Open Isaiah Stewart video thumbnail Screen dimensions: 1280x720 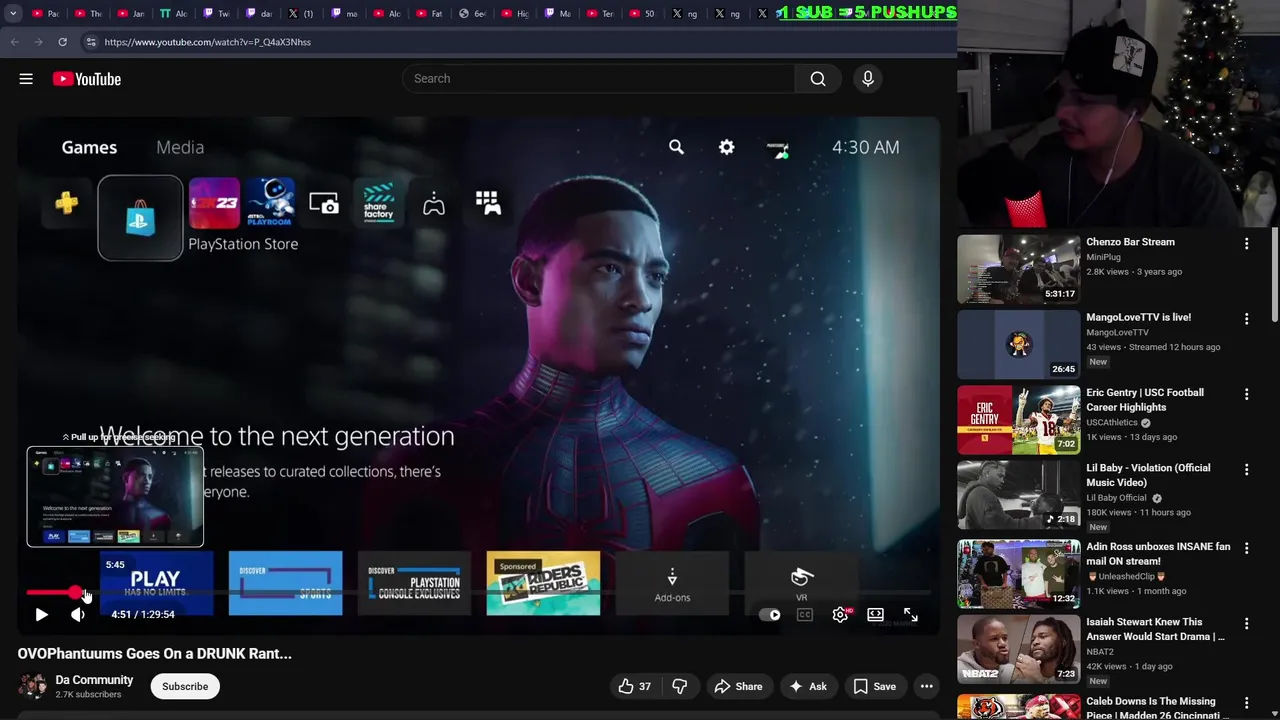[1019, 649]
